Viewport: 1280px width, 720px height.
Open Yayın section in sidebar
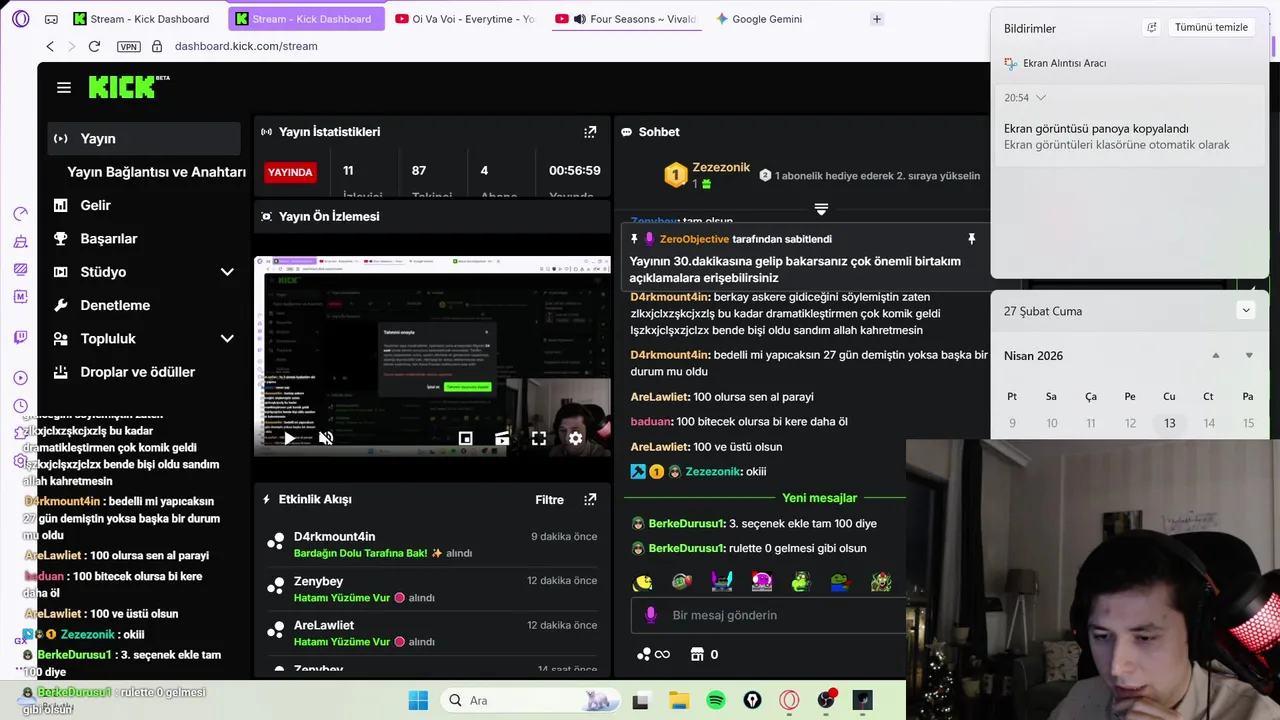pos(144,139)
